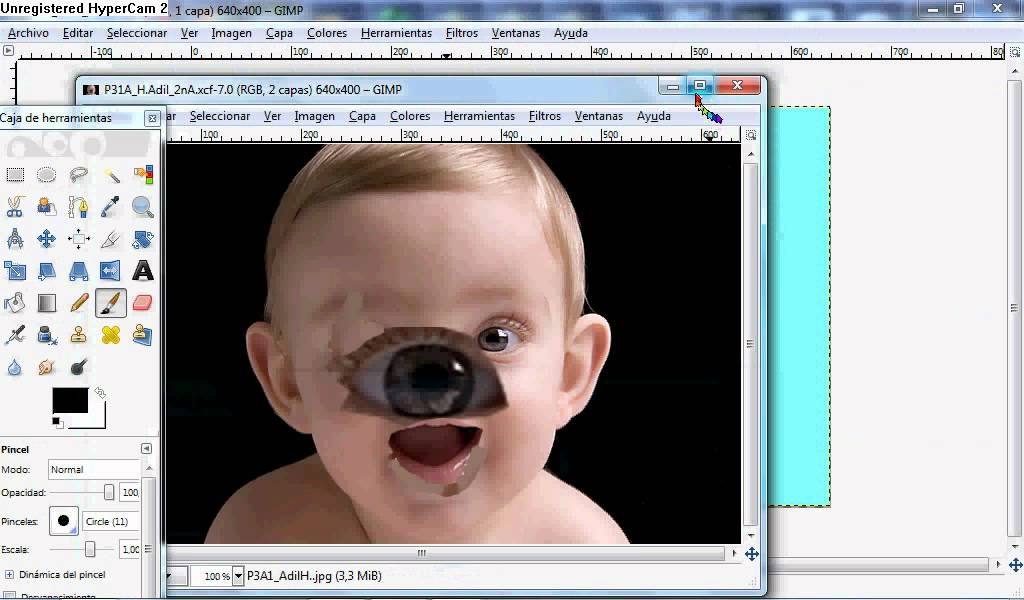Select the Rectangle Select tool
This screenshot has width=1024, height=600.
pyautogui.click(x=15, y=175)
